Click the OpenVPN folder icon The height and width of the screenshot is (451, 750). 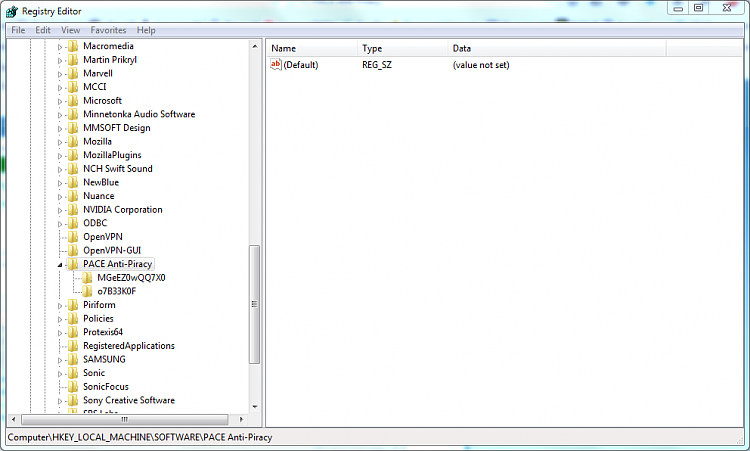(73, 237)
